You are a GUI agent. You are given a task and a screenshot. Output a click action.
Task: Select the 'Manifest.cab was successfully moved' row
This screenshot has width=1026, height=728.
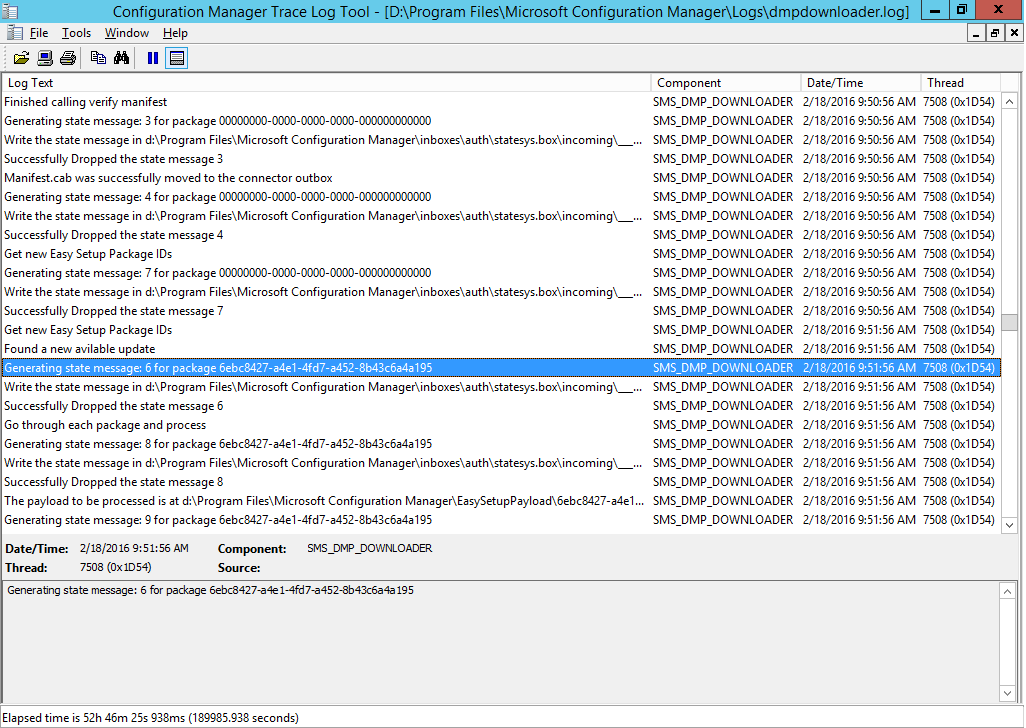(501, 178)
